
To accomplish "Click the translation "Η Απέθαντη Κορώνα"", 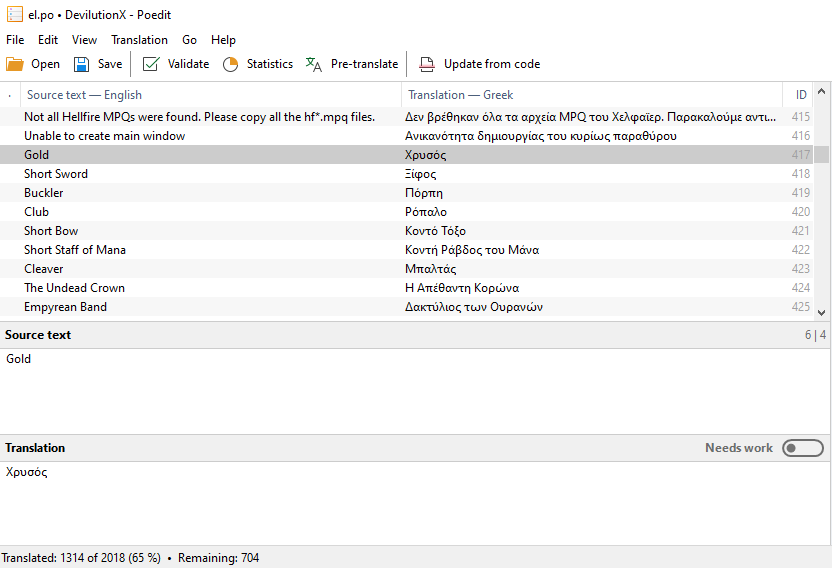I will [462, 288].
